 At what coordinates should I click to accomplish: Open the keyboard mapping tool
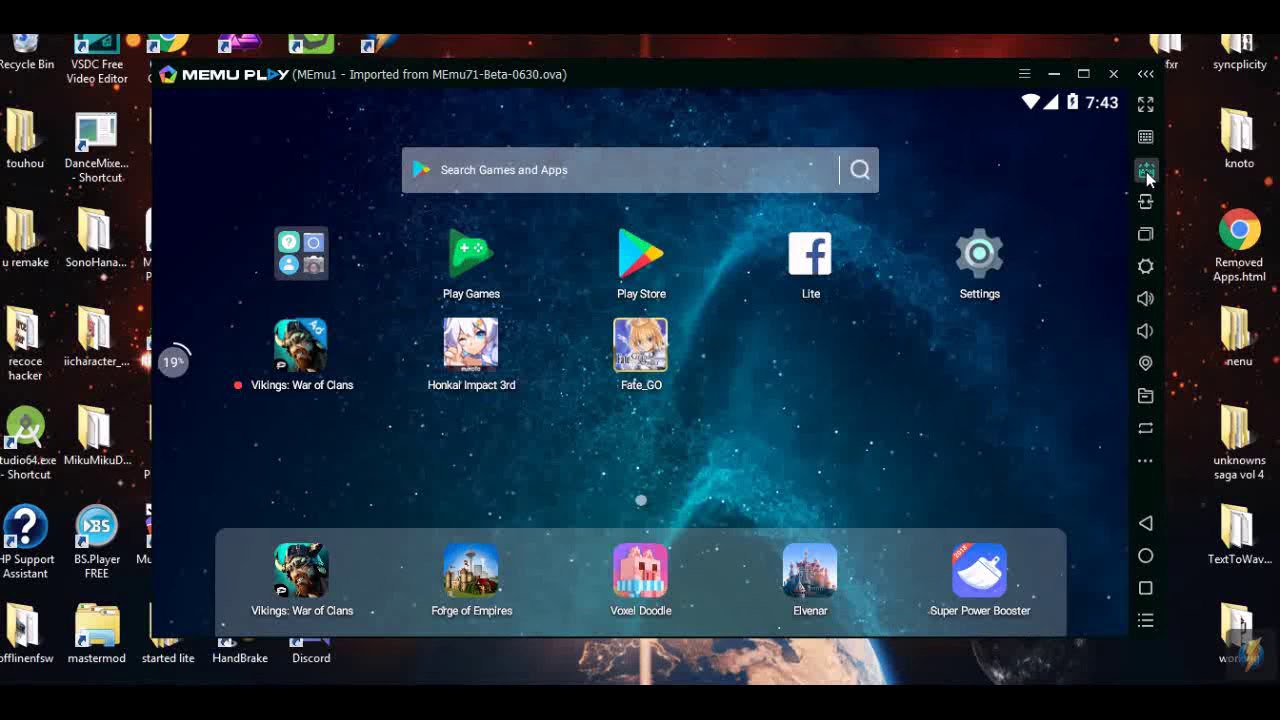coord(1146,137)
